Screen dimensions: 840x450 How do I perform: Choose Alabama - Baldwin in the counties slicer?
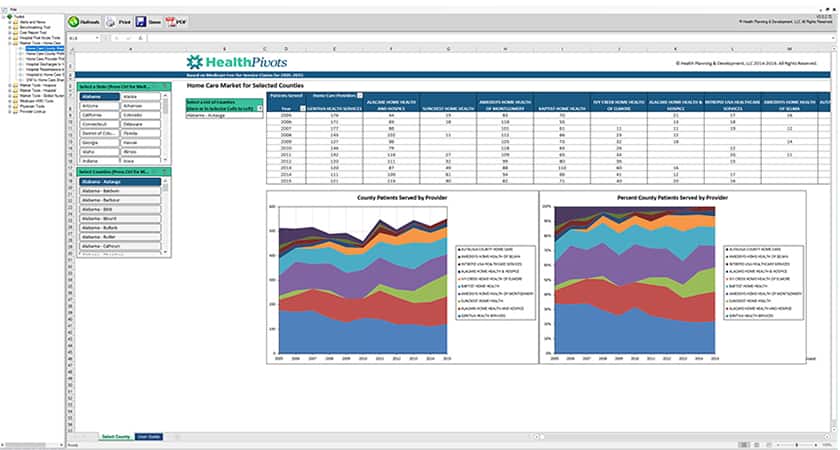[120, 191]
